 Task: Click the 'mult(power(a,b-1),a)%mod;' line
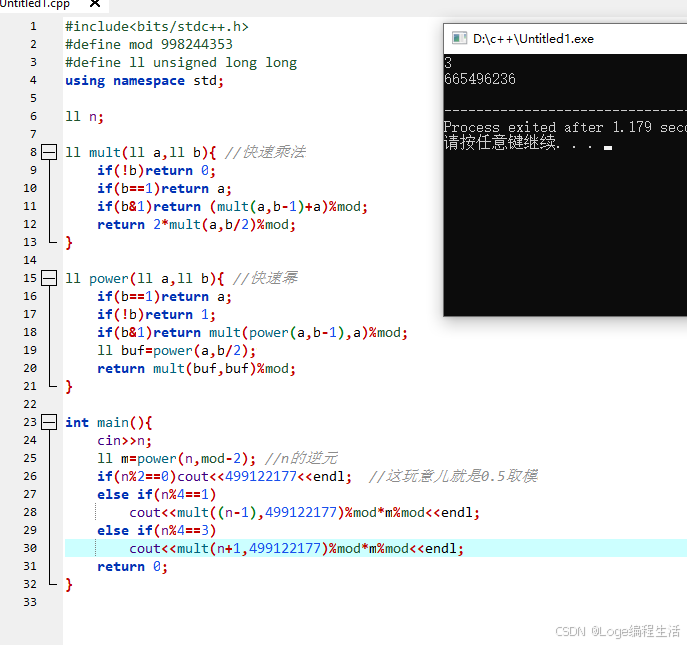pos(252,332)
